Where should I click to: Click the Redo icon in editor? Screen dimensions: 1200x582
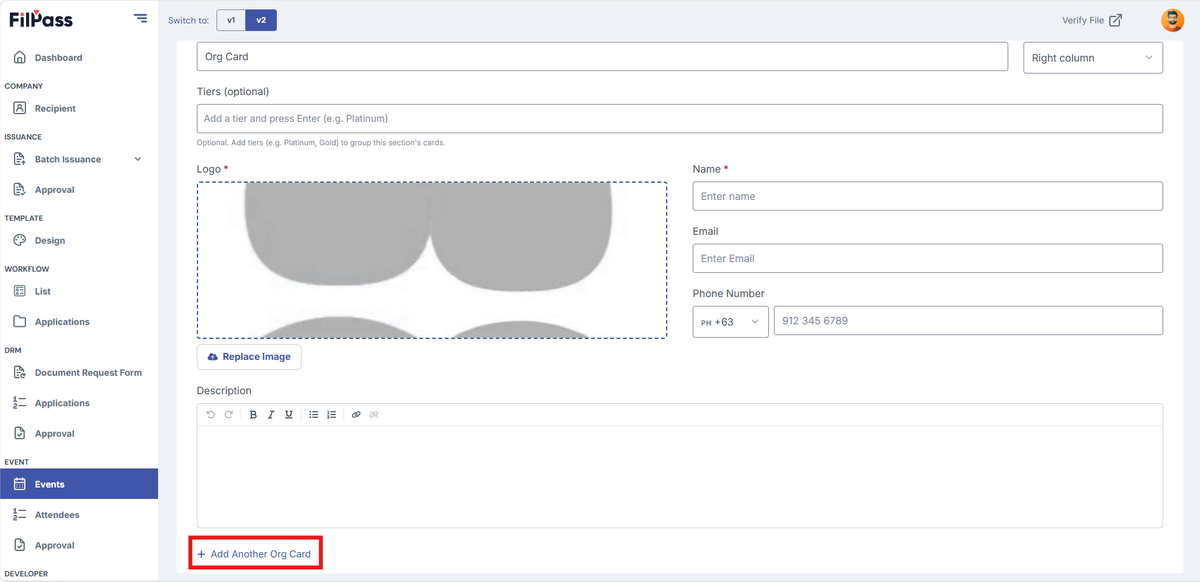pos(229,414)
